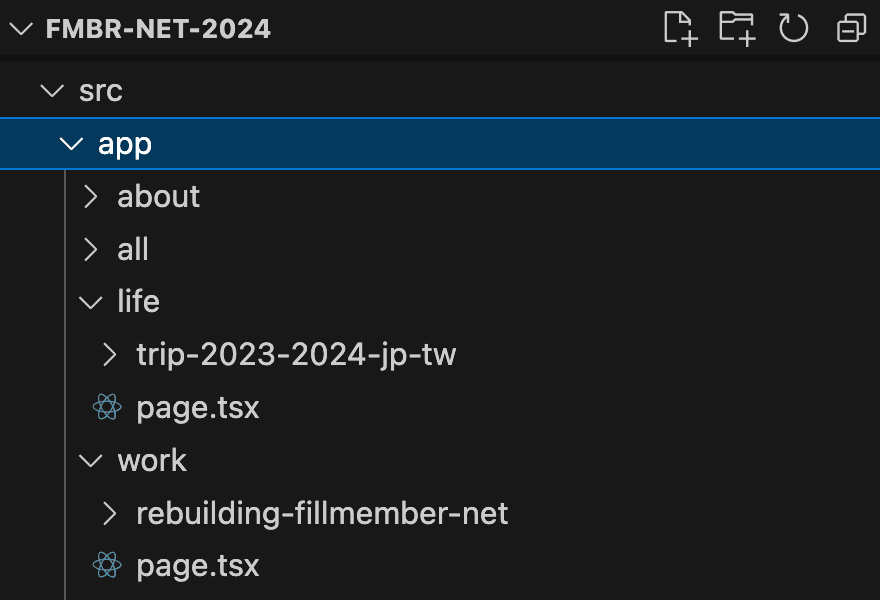Open page.tsx inside the work folder
The height and width of the screenshot is (600, 880).
(198, 565)
